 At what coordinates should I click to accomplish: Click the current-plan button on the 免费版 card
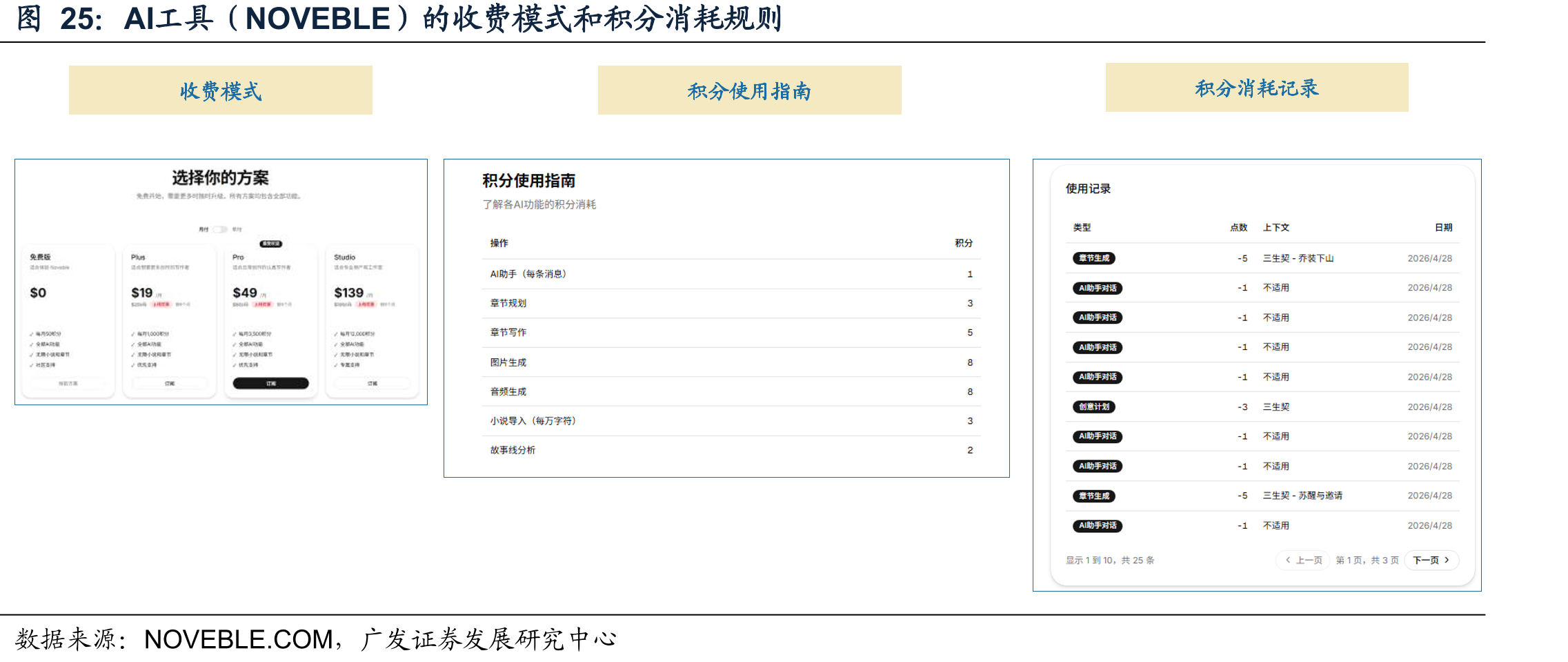coord(68,383)
